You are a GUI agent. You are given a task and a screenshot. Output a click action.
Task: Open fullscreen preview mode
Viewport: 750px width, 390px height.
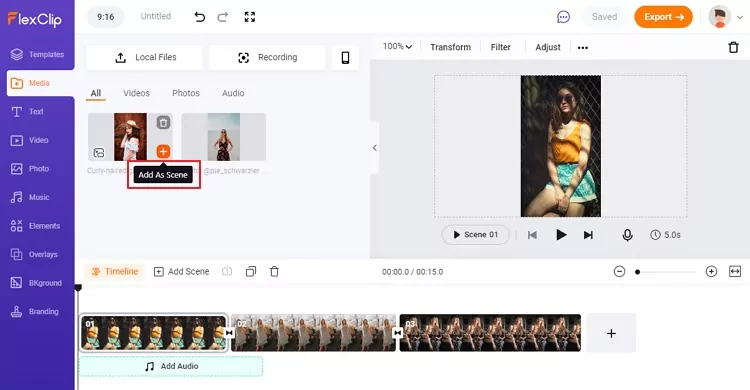click(x=250, y=17)
